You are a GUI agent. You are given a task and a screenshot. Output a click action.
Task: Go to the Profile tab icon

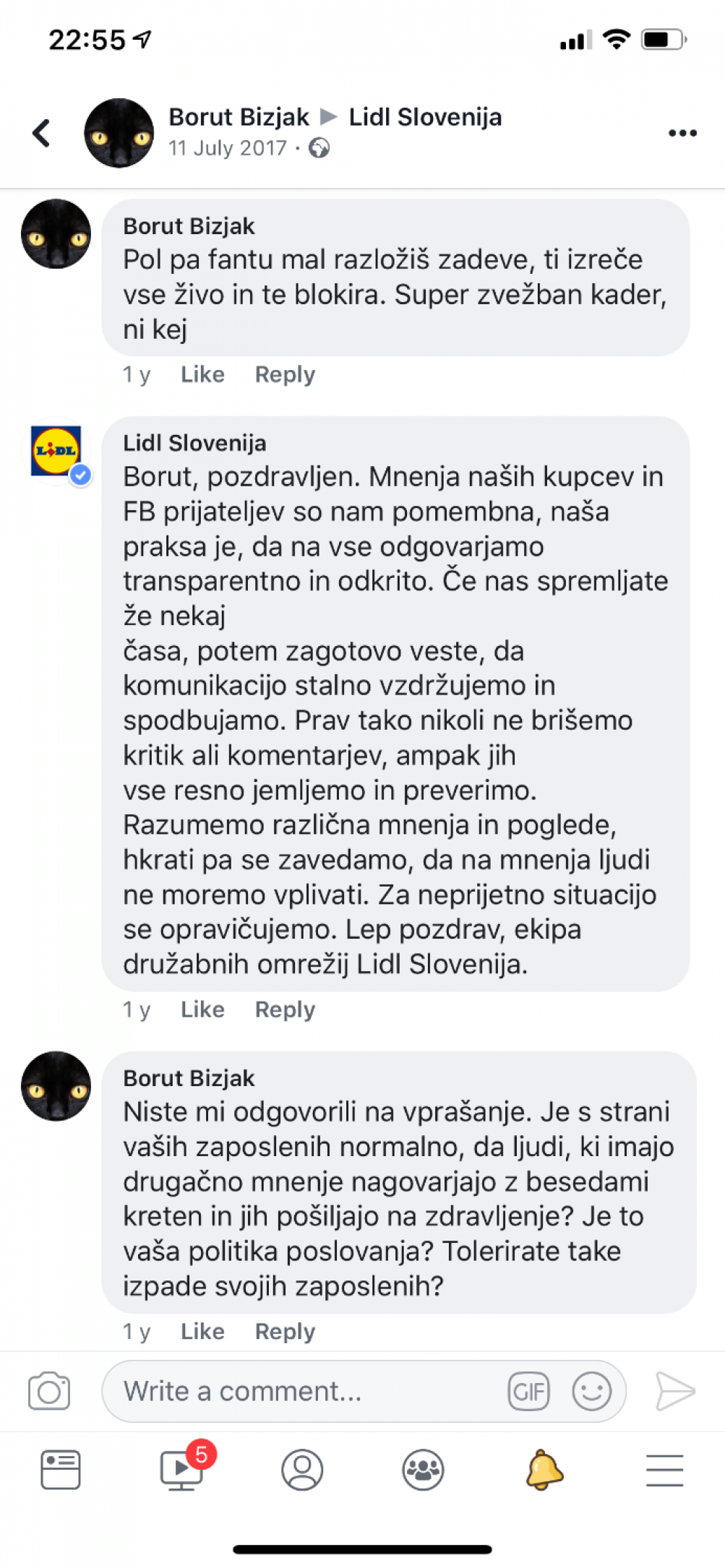coord(302,1470)
